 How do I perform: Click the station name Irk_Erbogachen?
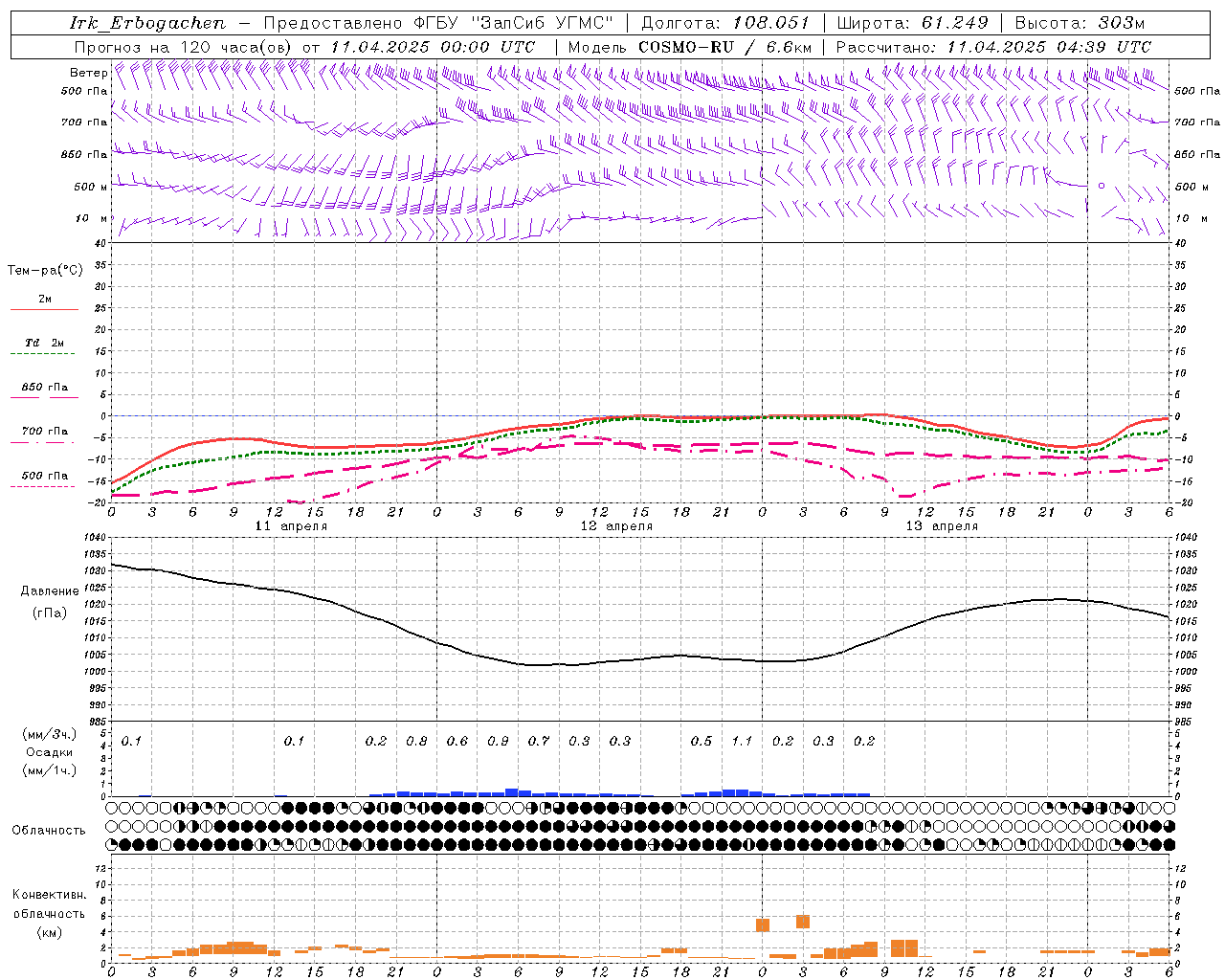(148, 24)
